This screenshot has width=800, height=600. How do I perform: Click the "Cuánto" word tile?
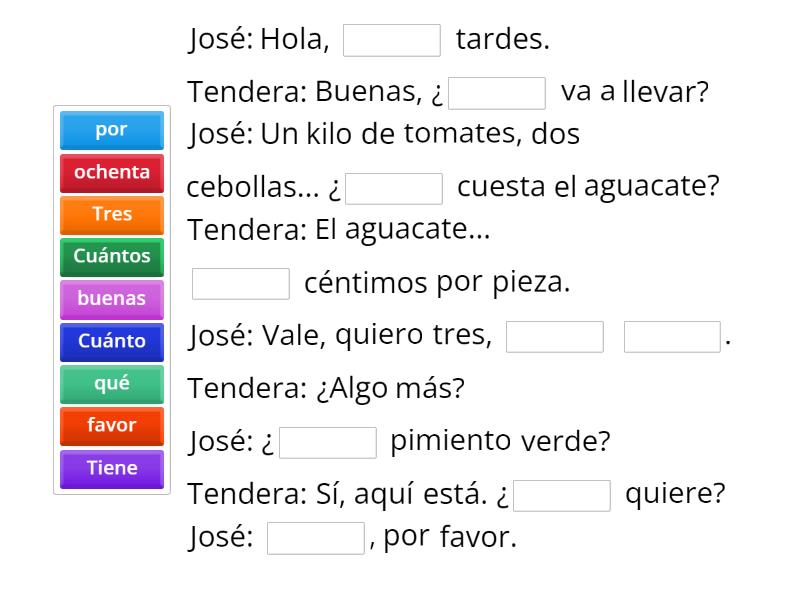click(111, 341)
